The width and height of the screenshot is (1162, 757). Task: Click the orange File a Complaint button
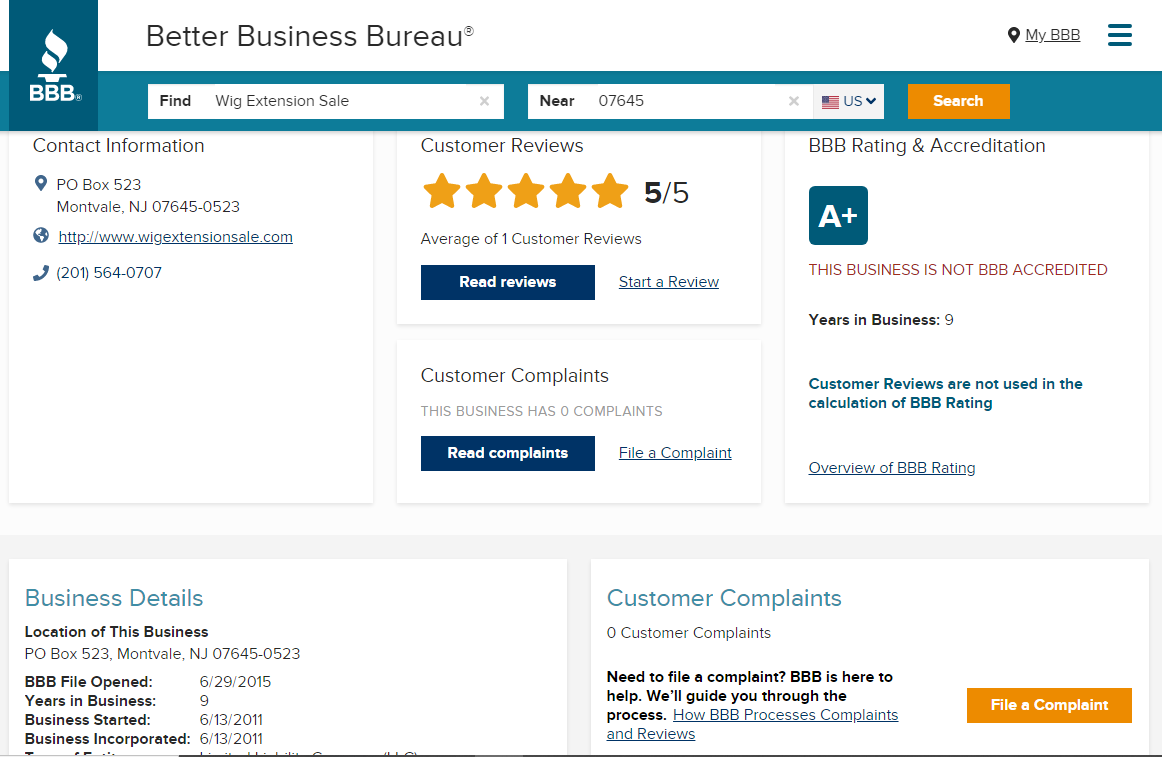1049,705
